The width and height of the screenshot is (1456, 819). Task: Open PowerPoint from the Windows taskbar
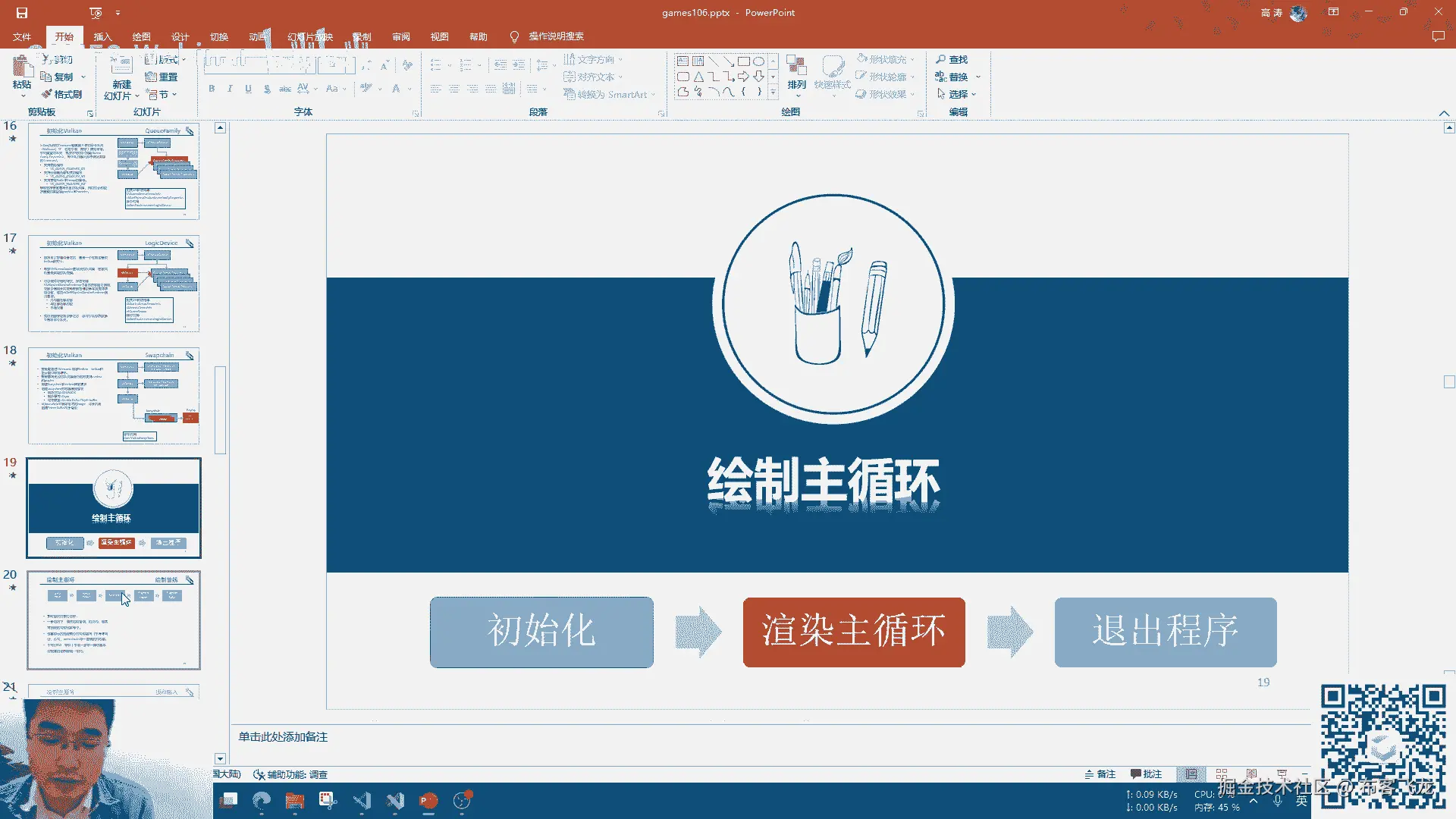point(428,801)
